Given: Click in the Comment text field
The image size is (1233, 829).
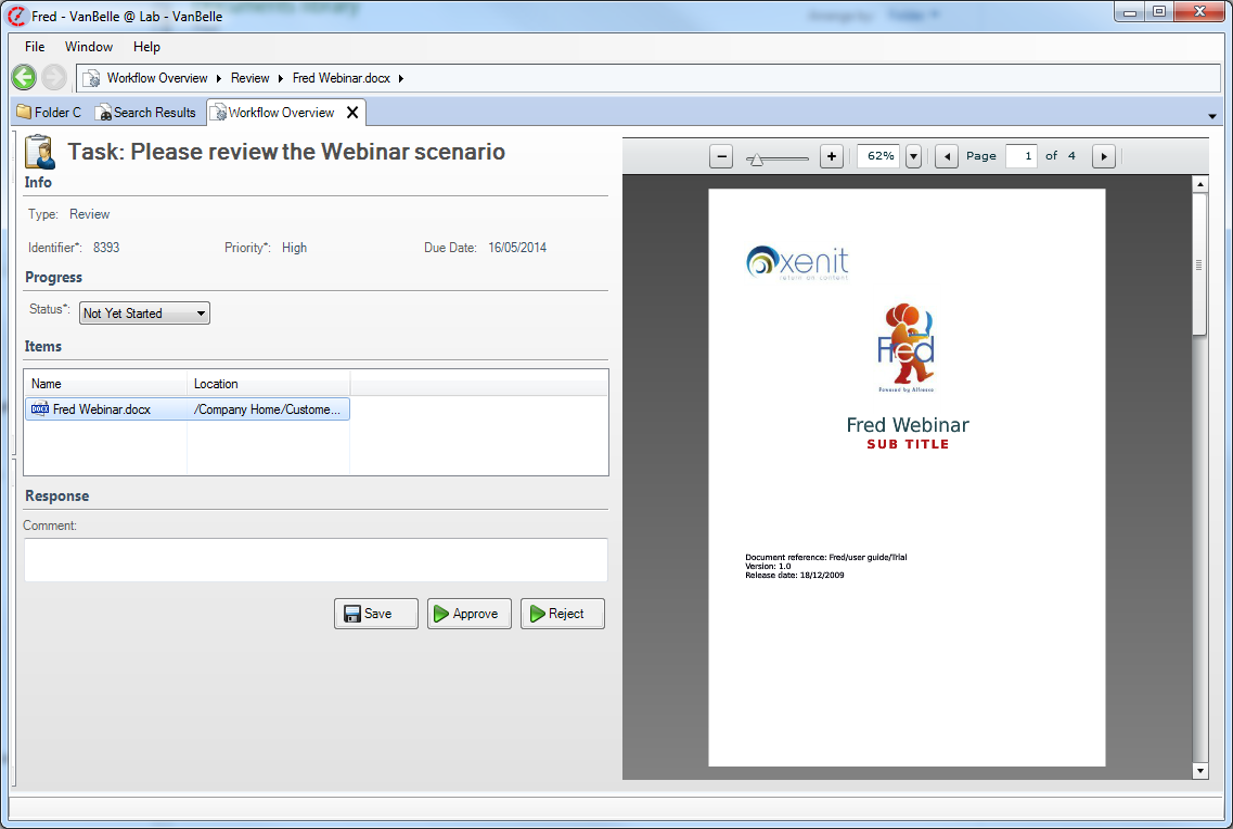Looking at the screenshot, I should point(315,559).
